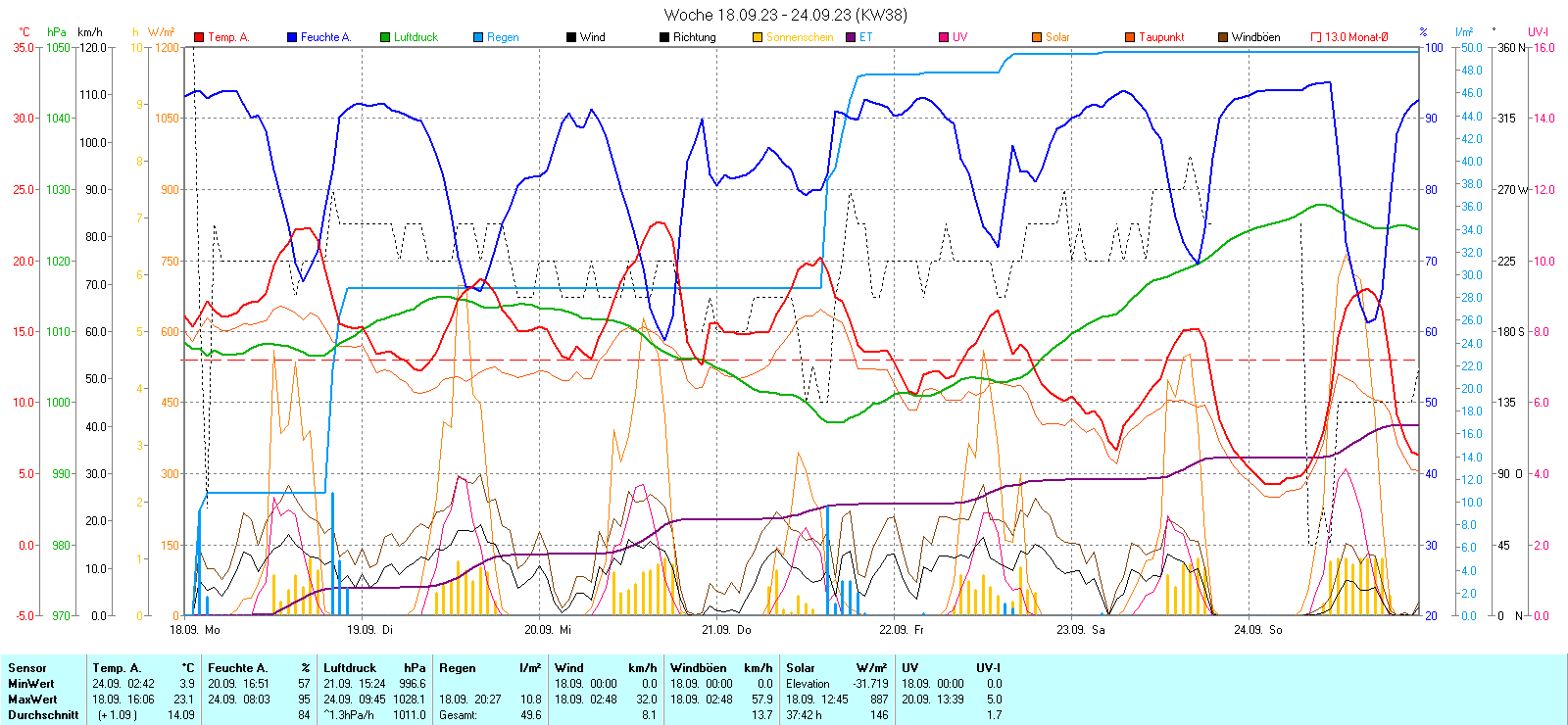Select the 21.09. Do date label
This screenshot has height=725, width=1568.
[x=726, y=630]
